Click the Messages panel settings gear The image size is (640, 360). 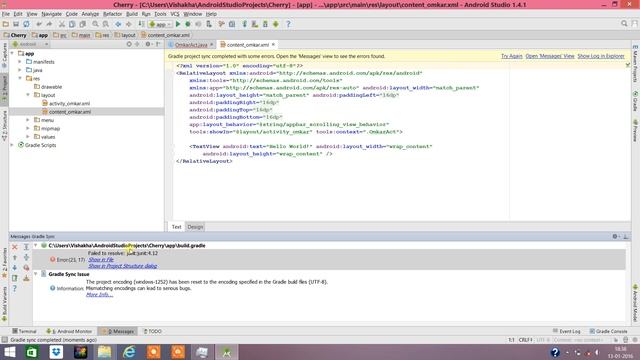[615, 236]
